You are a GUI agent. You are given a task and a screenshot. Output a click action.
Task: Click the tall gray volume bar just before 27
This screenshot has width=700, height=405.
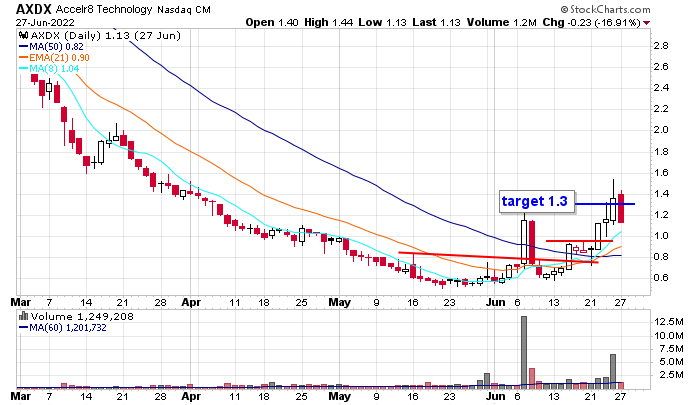(613, 370)
